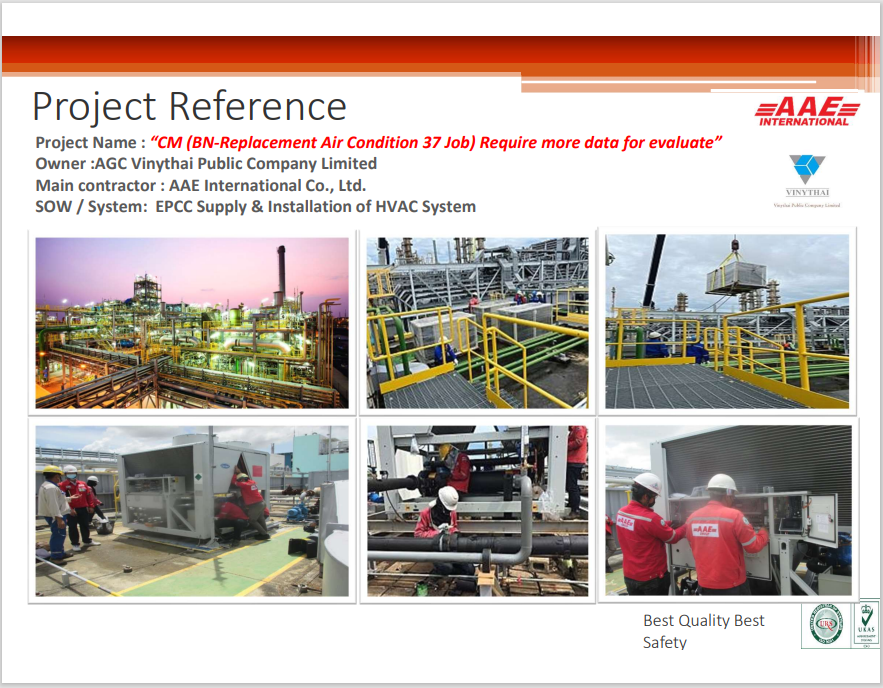Select the photo of worker near black pipes
883x688 pixels.
tap(477, 511)
